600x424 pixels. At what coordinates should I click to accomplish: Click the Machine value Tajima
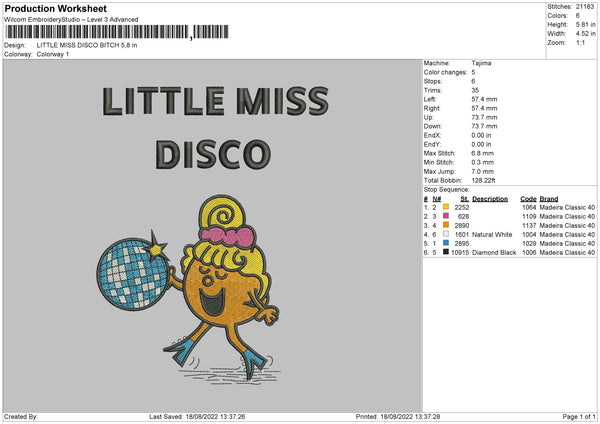point(481,63)
